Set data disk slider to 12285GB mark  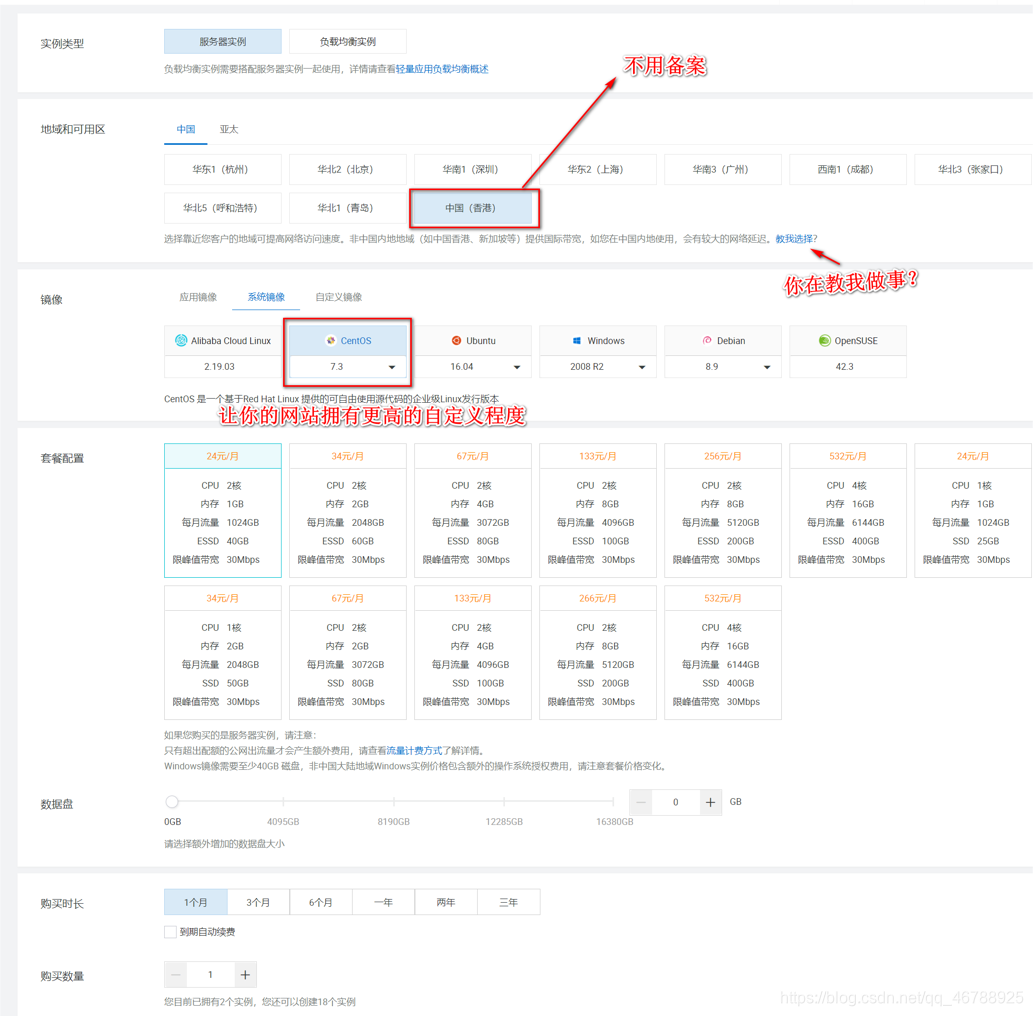(504, 801)
